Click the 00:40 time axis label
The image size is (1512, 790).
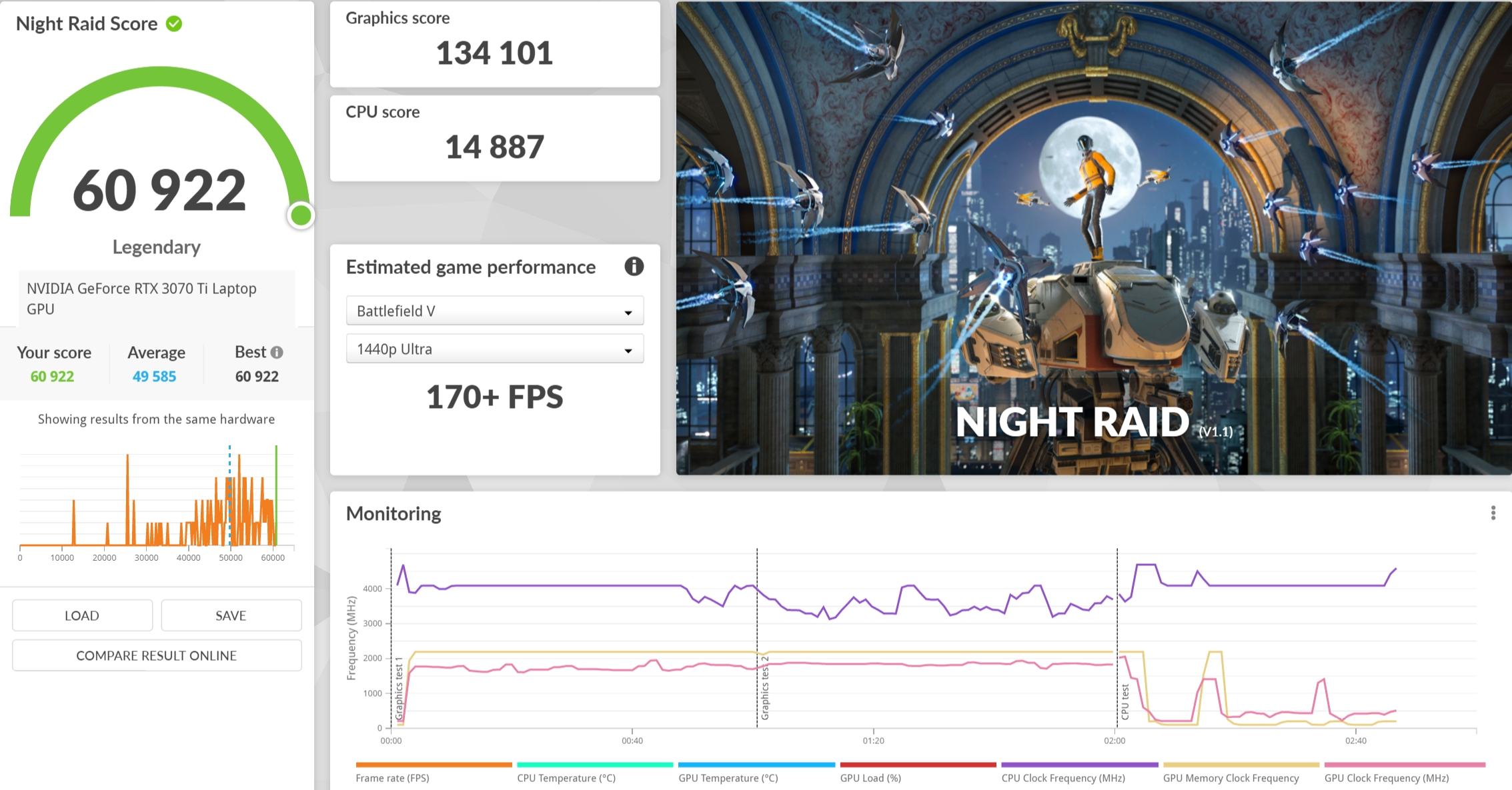(x=632, y=741)
